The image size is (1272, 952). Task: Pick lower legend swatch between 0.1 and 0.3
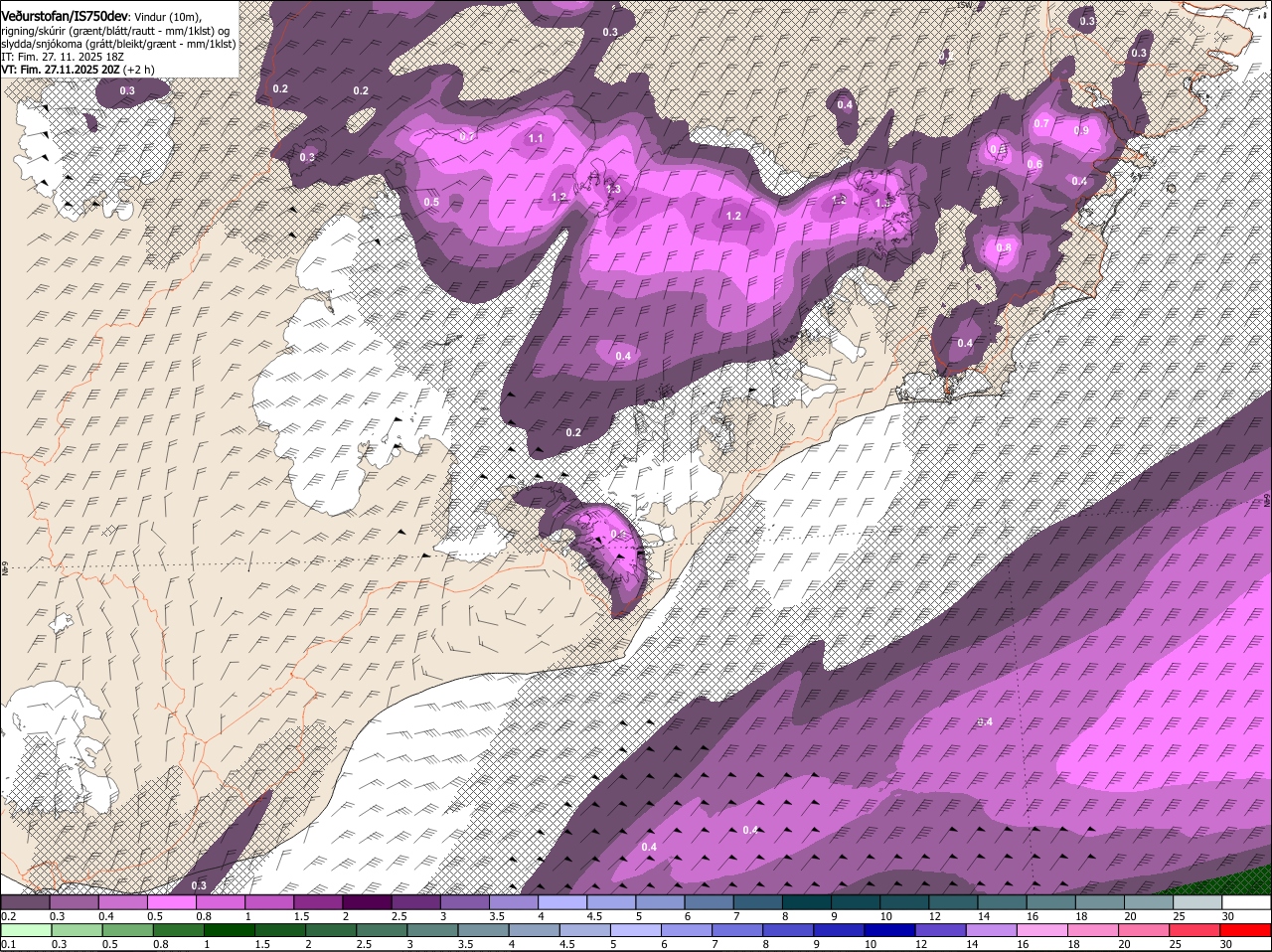(x=27, y=930)
